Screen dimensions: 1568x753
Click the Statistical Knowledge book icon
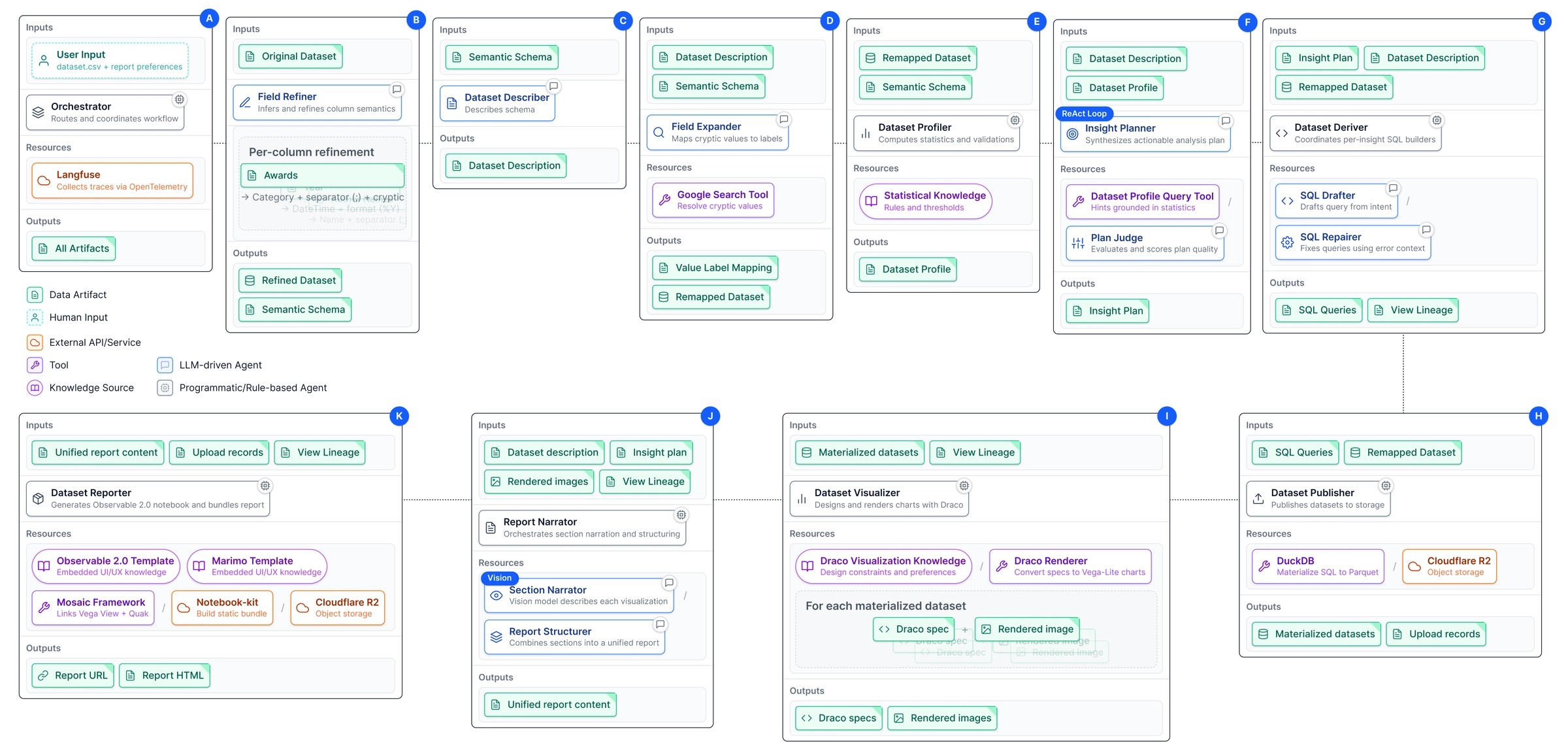click(871, 201)
